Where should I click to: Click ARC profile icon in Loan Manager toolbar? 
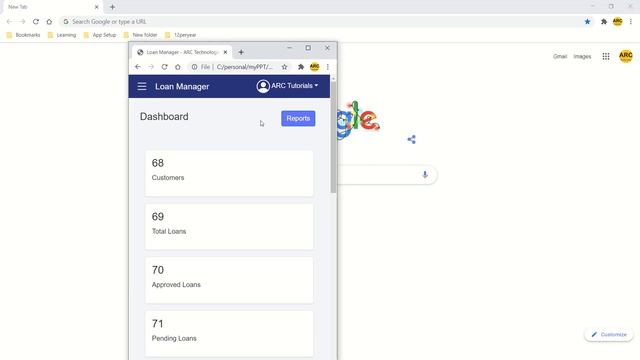click(314, 67)
